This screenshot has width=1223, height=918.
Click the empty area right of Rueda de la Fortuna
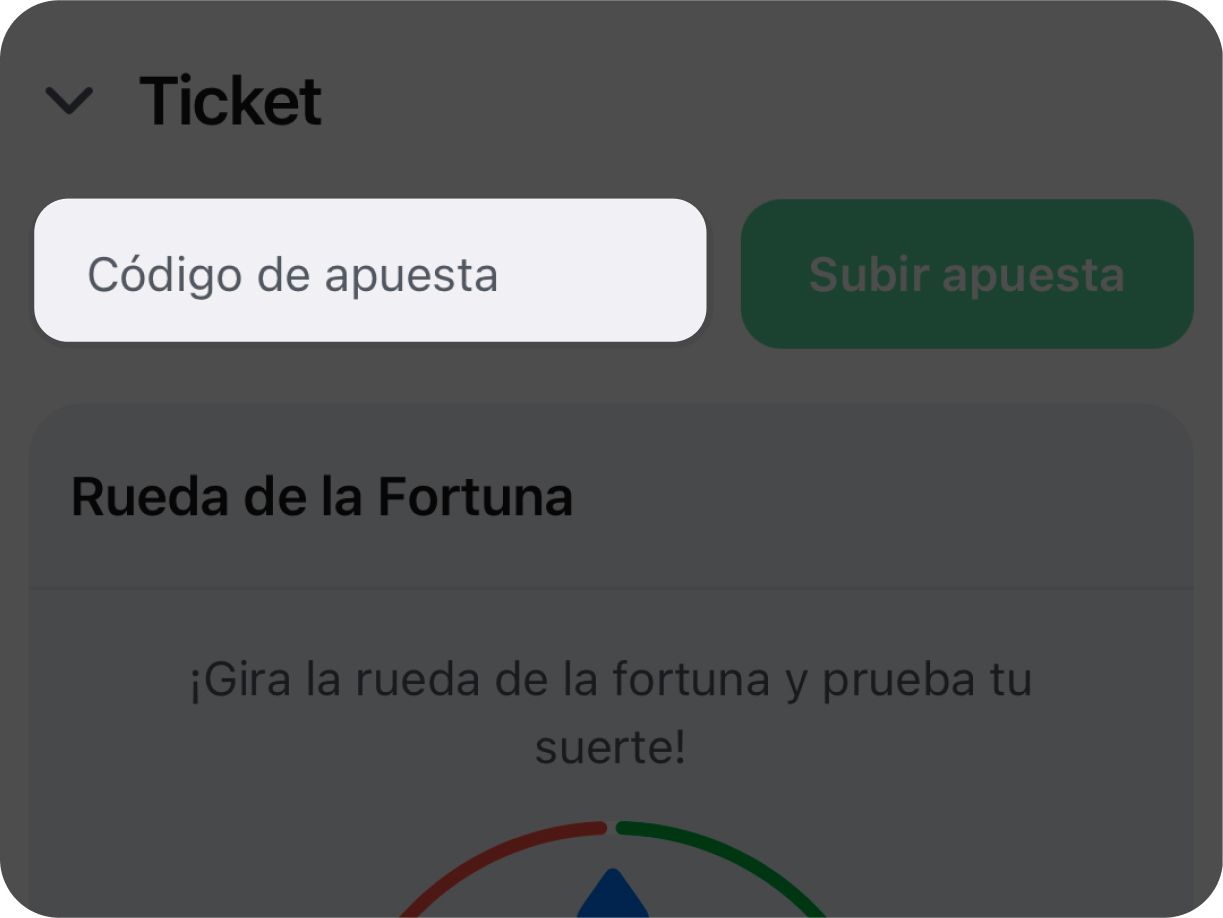click(x=880, y=497)
